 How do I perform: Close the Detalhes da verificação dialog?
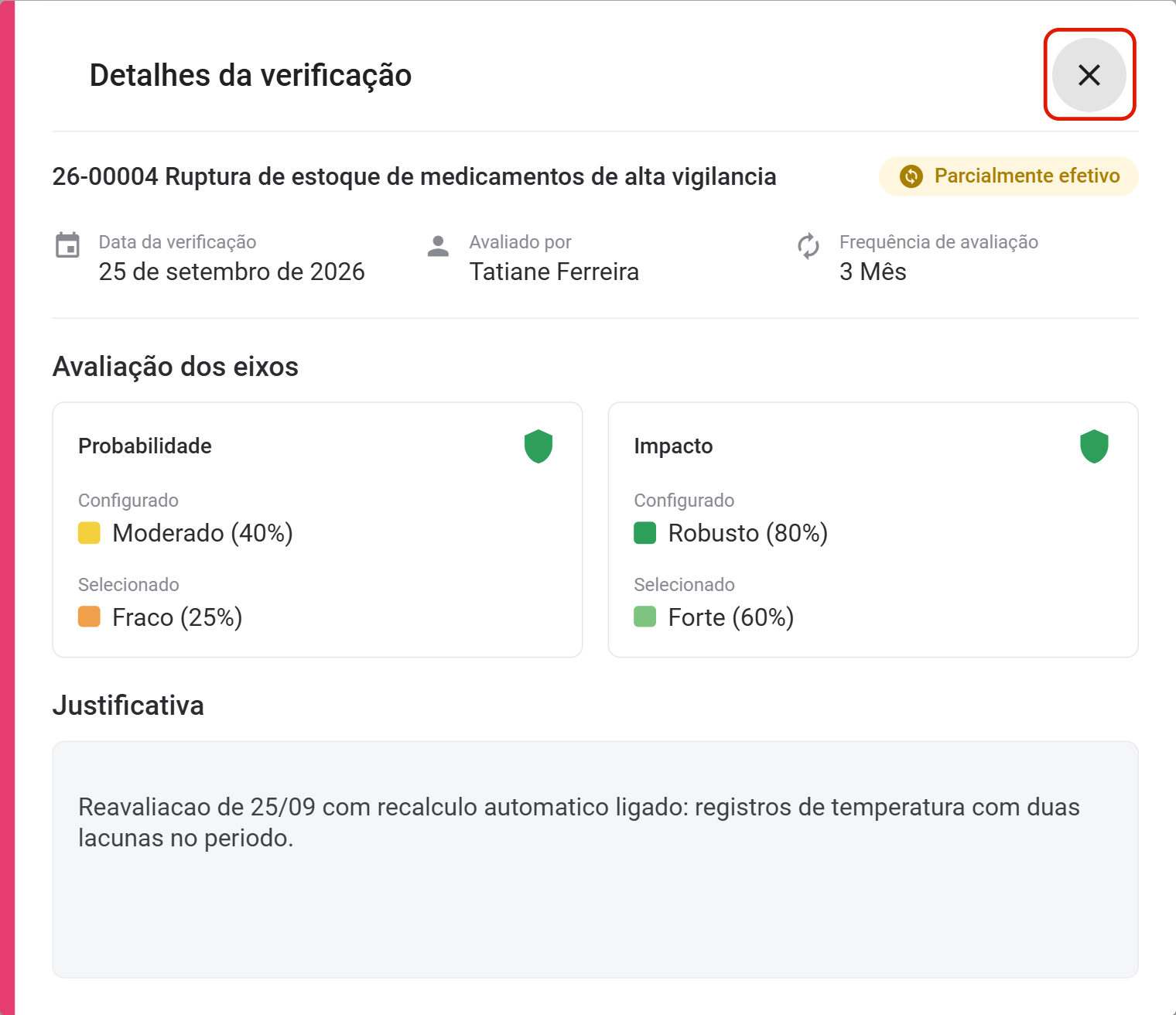1089,75
